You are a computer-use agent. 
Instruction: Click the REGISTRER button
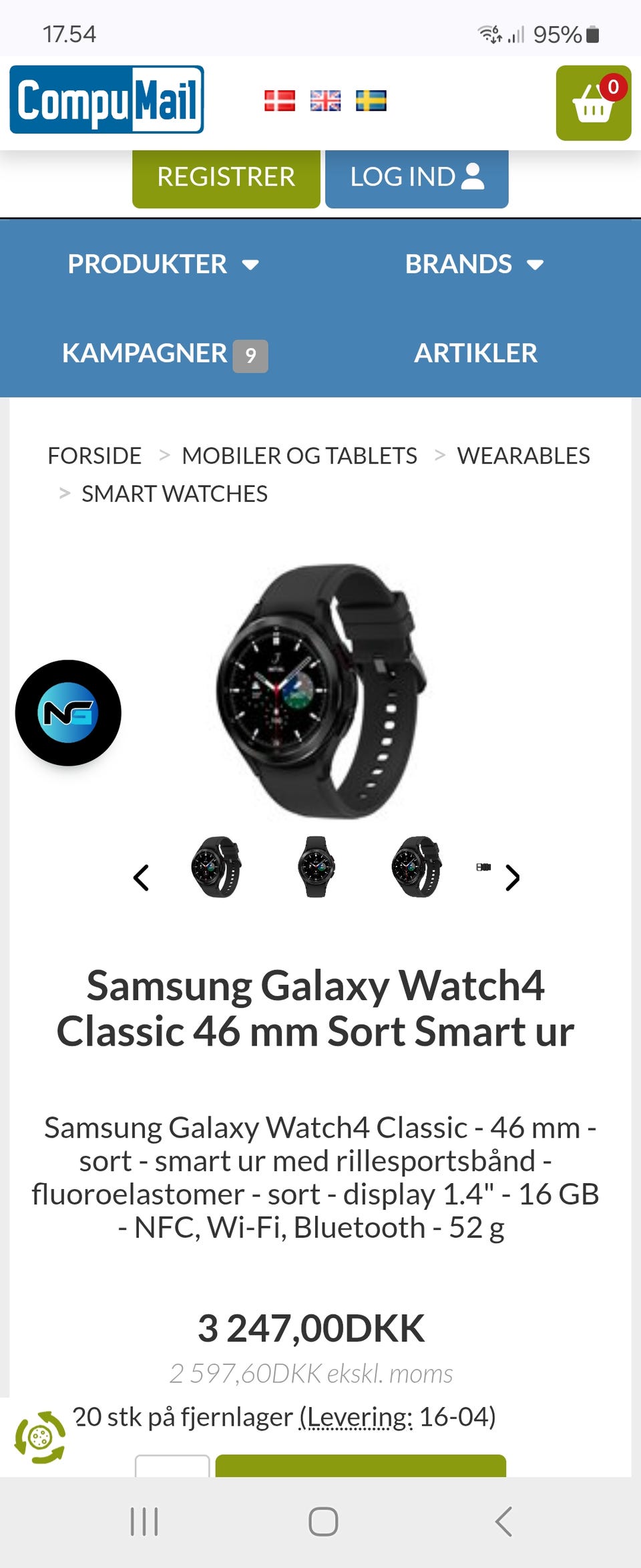click(226, 178)
